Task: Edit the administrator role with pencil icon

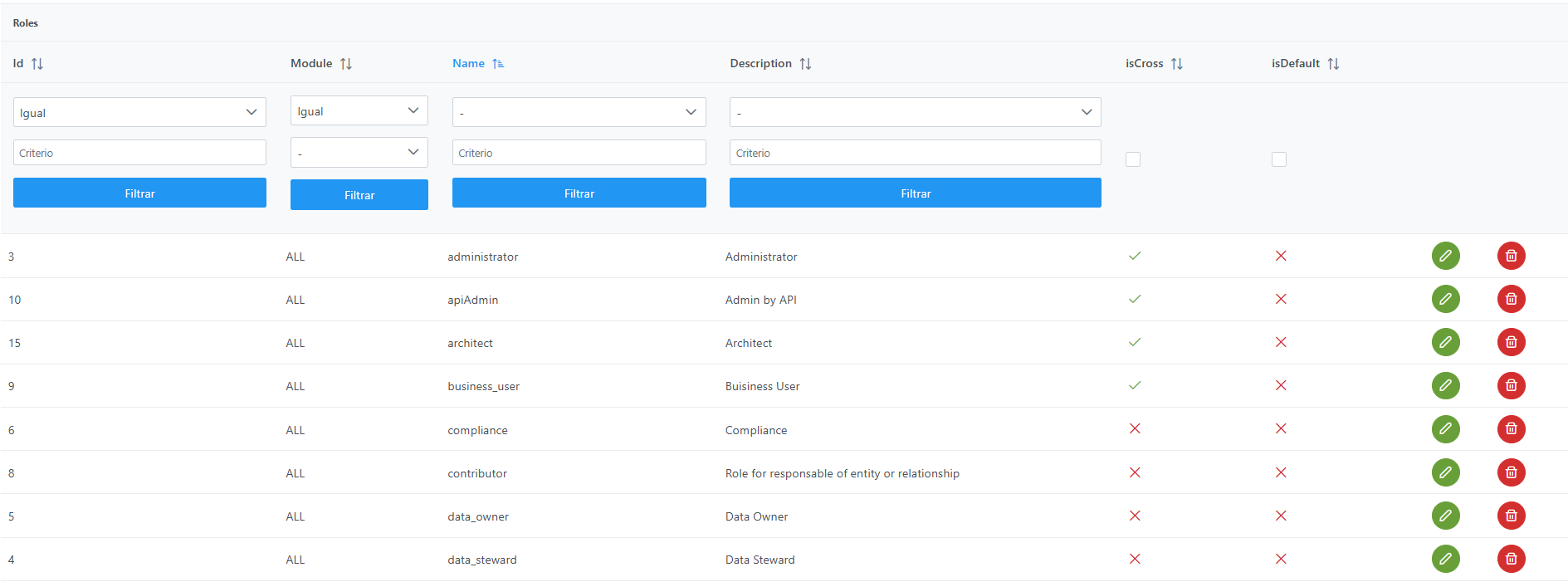Action: tap(1445, 256)
